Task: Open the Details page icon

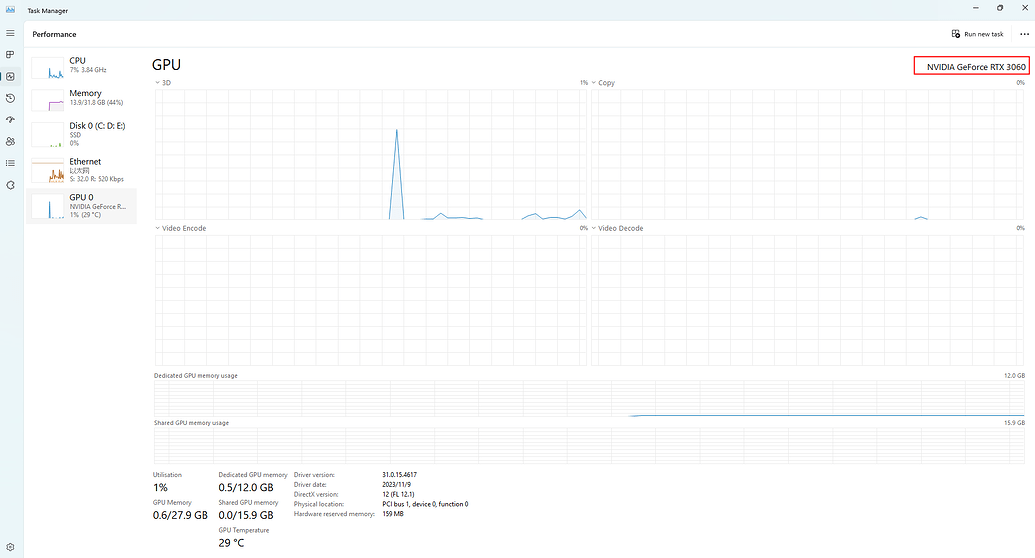Action: coord(10,163)
